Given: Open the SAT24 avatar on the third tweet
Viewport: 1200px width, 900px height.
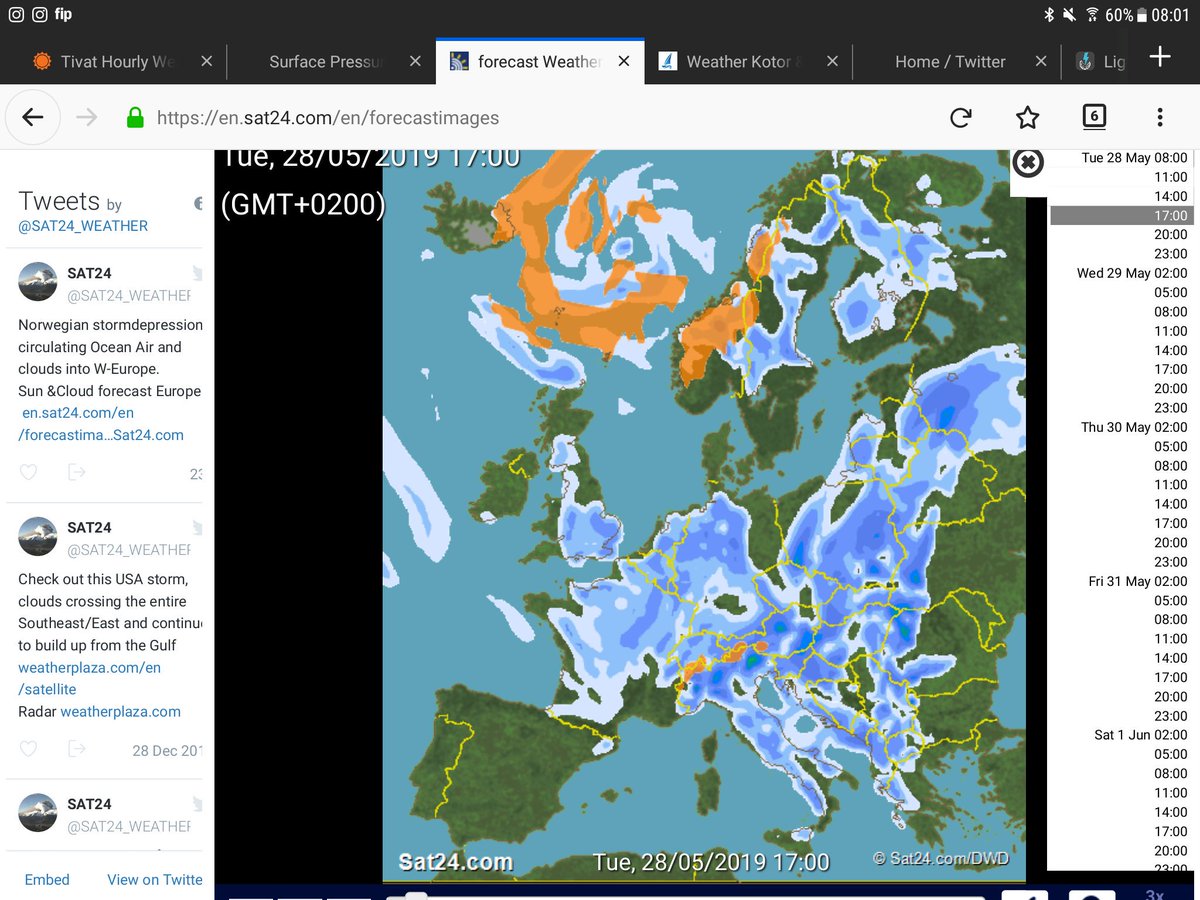Looking at the screenshot, I should pos(38,813).
